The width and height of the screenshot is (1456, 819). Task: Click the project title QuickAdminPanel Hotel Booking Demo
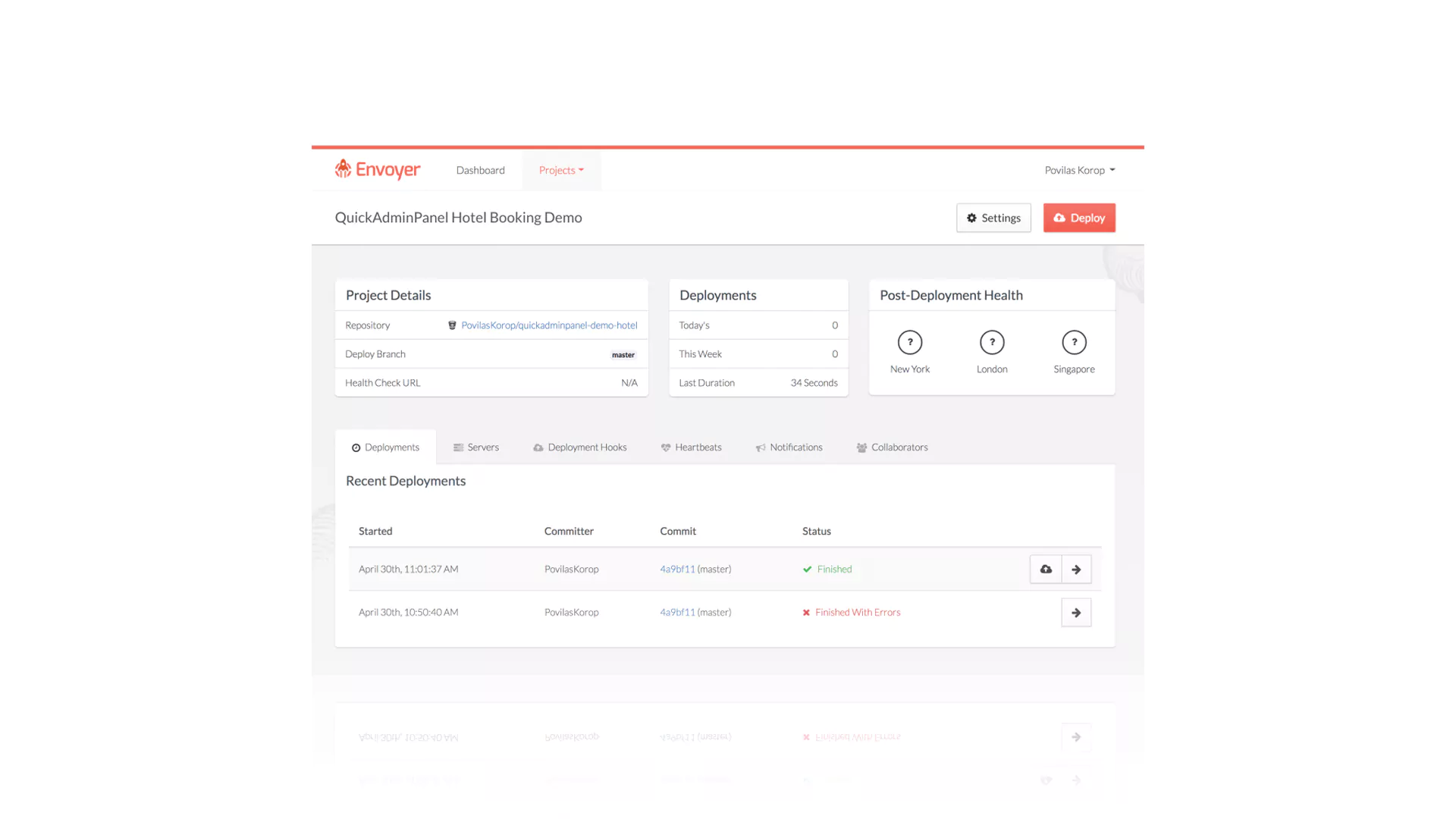coord(459,218)
